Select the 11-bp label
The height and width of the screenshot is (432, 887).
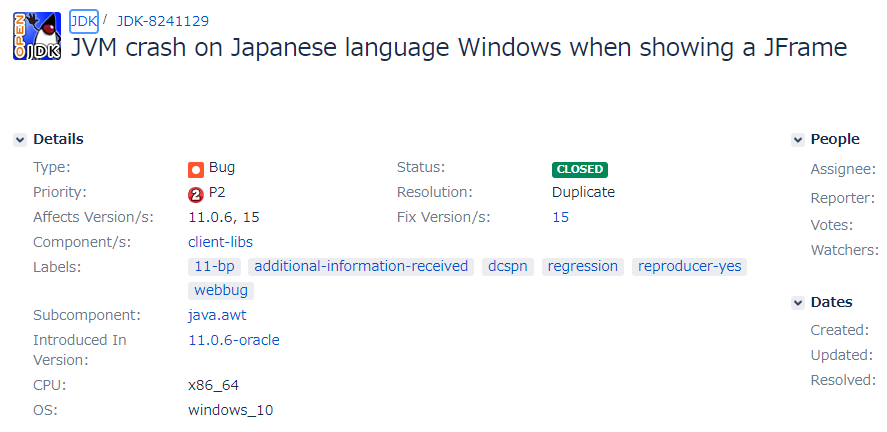click(214, 266)
